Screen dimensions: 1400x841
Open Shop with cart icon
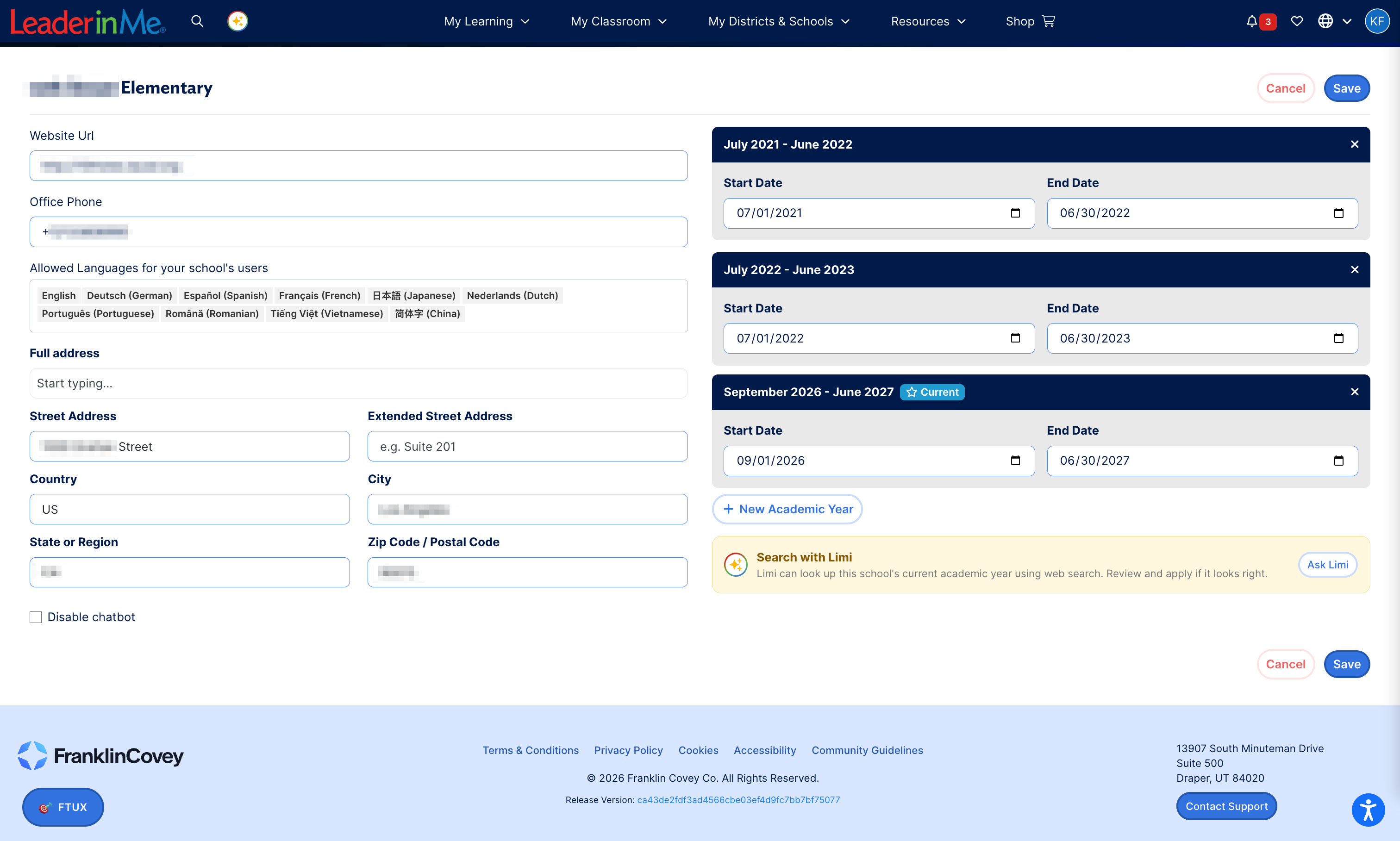coord(1030,22)
